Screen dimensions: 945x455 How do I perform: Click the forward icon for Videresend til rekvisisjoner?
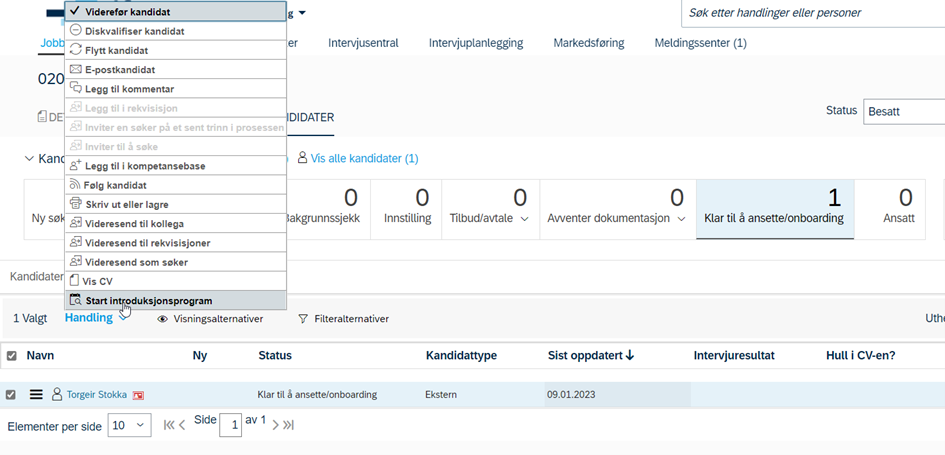coord(75,242)
